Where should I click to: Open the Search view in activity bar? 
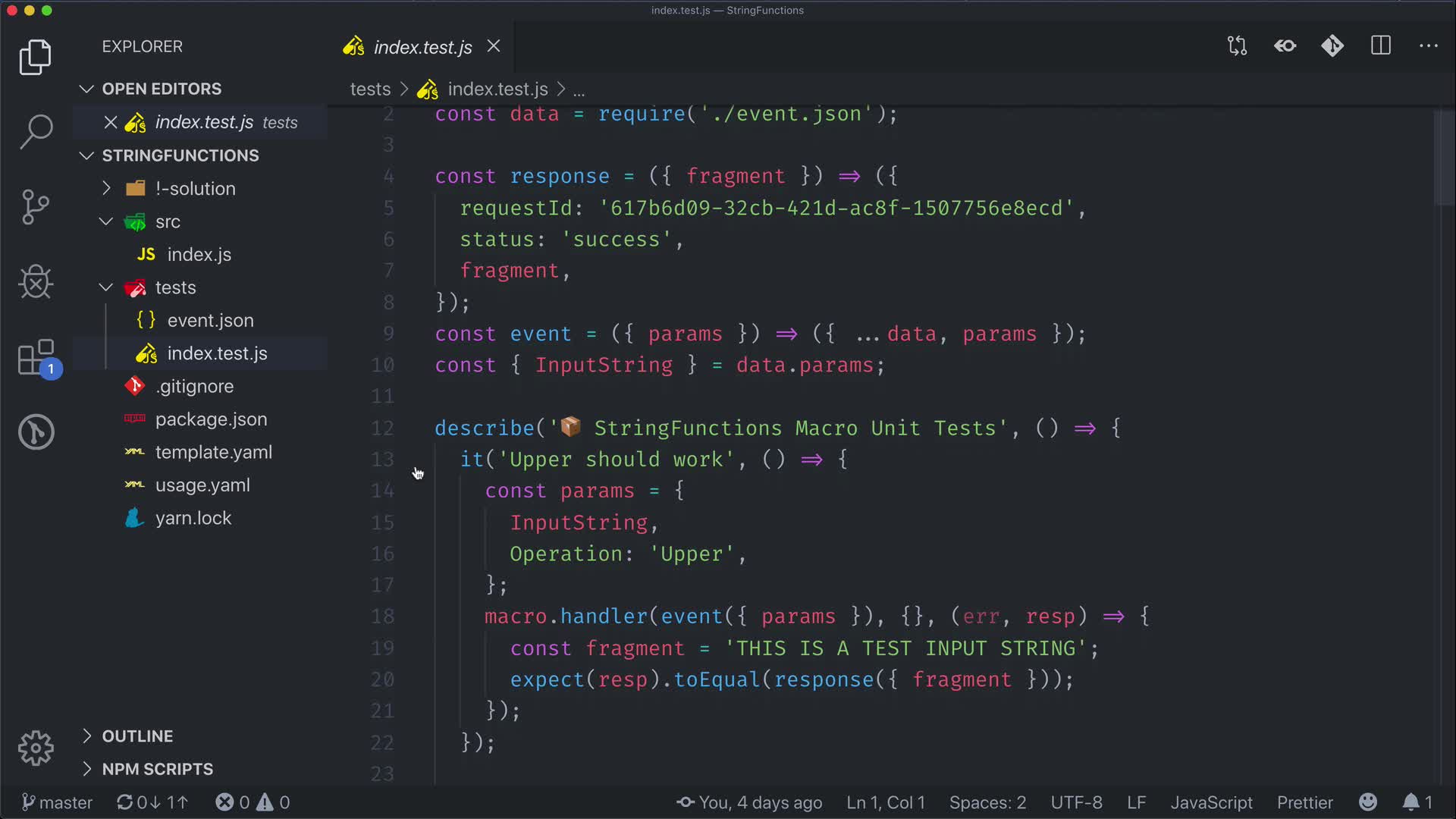(36, 132)
